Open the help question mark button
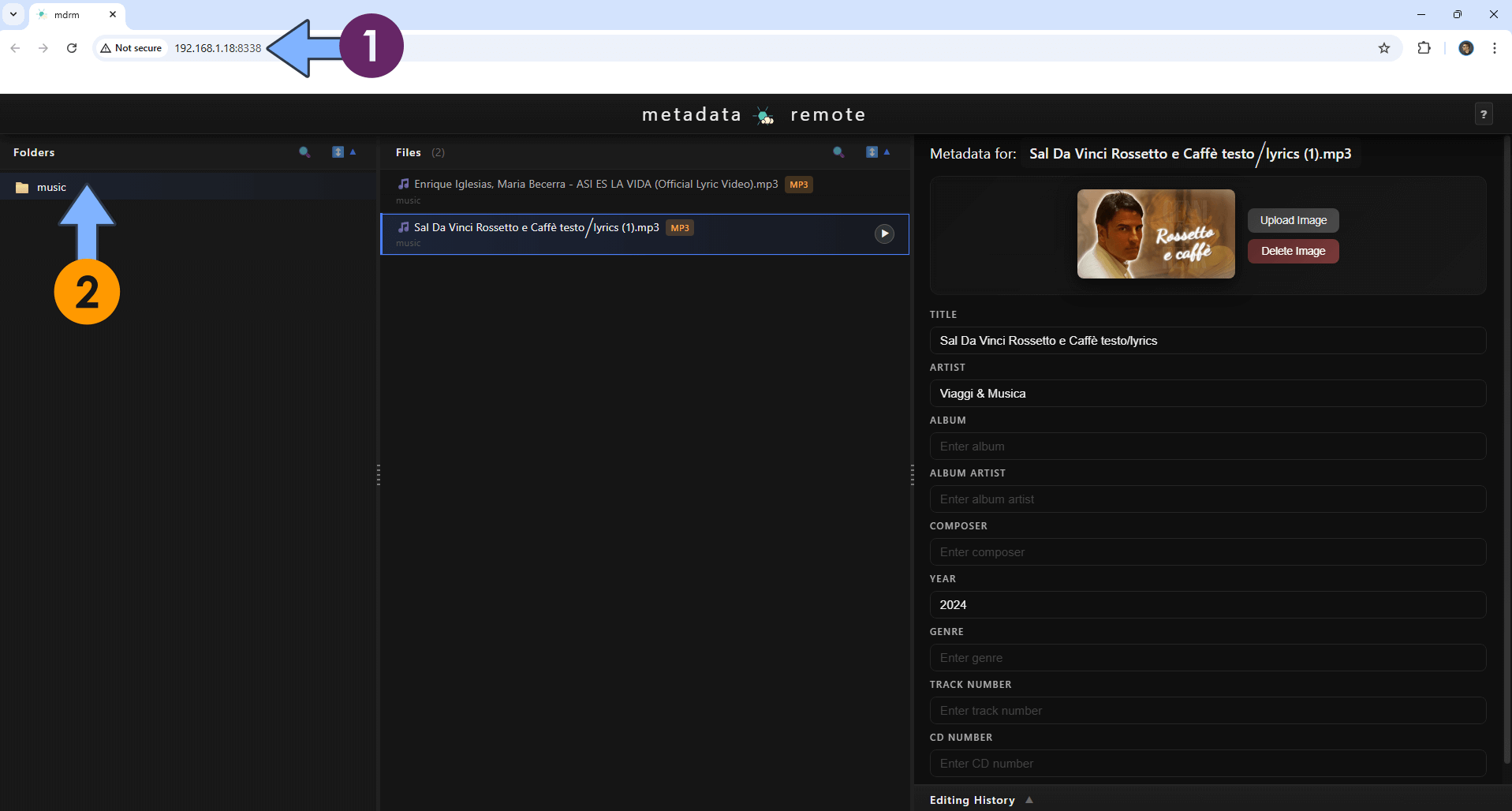Viewport: 1512px width, 811px height. [x=1483, y=114]
